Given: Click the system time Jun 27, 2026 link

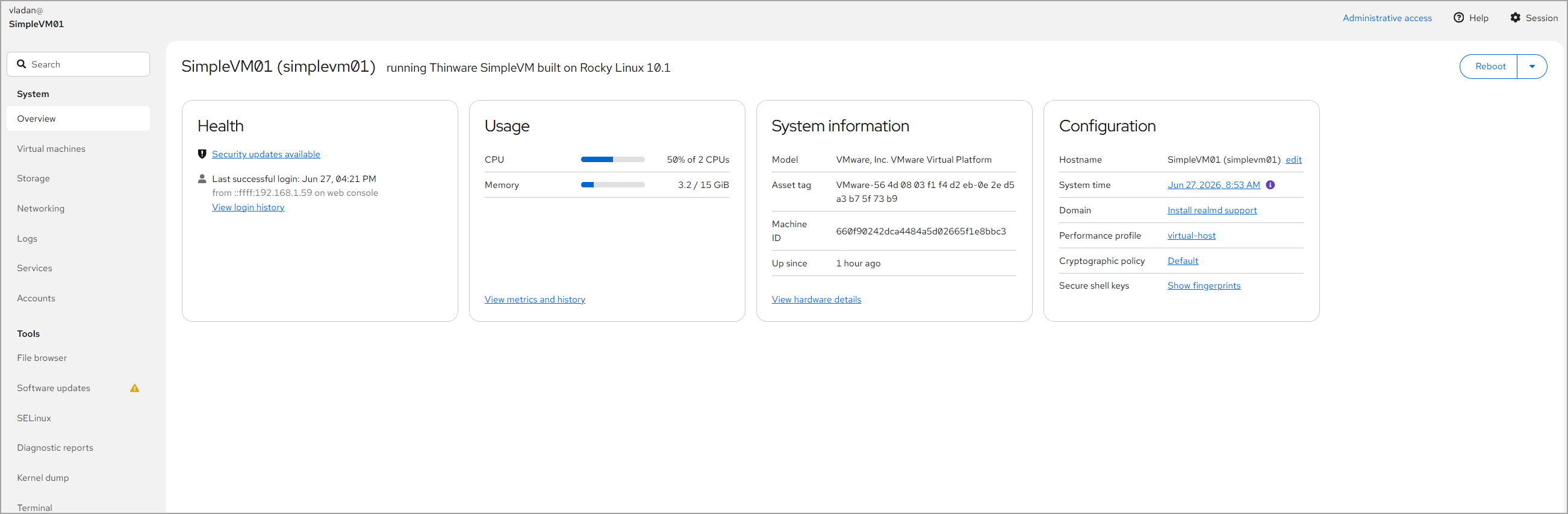Looking at the screenshot, I should [1214, 185].
